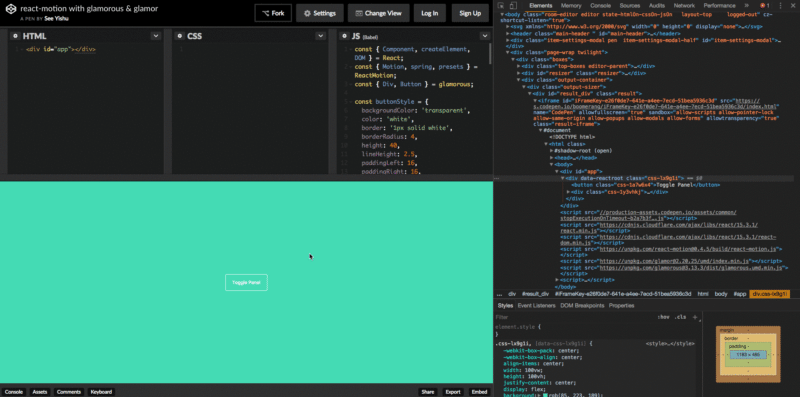Show more DevTools tabs with double chevron
The width and height of the screenshot is (800, 397).
[x=746, y=6]
